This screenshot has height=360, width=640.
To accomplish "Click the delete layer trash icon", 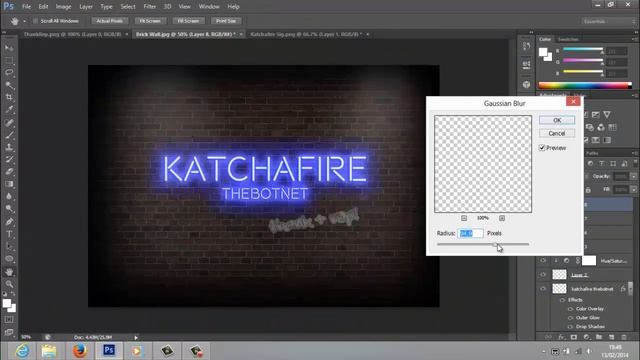I will pos(624,337).
